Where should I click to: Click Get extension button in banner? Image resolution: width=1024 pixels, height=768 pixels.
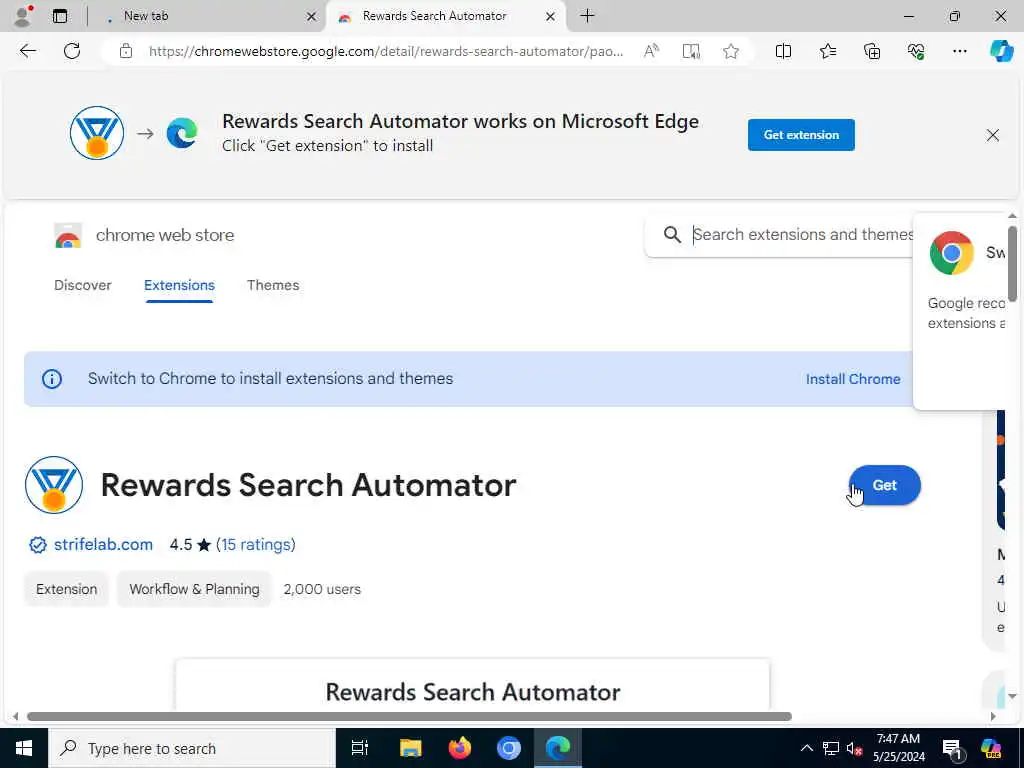coord(801,135)
